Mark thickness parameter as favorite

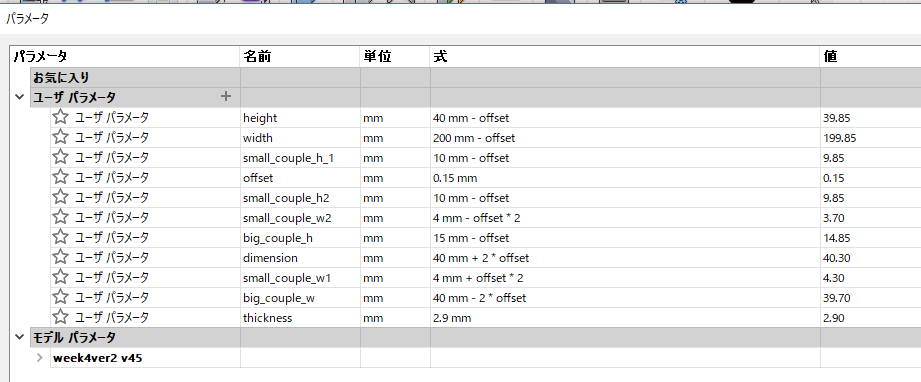(x=60, y=317)
